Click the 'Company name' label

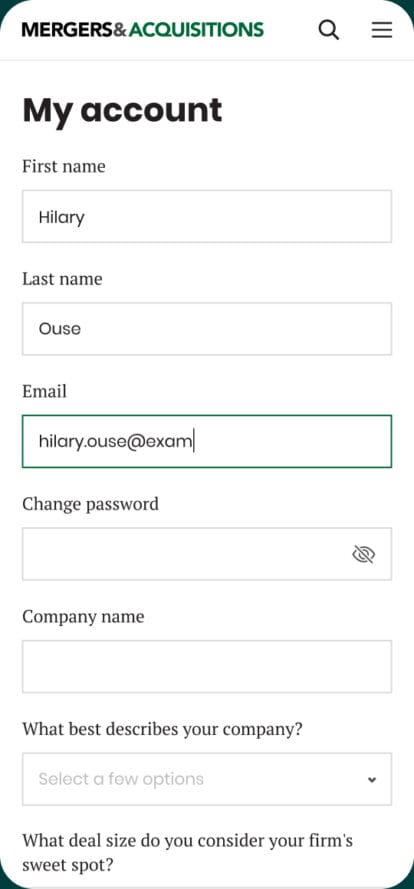click(83, 616)
